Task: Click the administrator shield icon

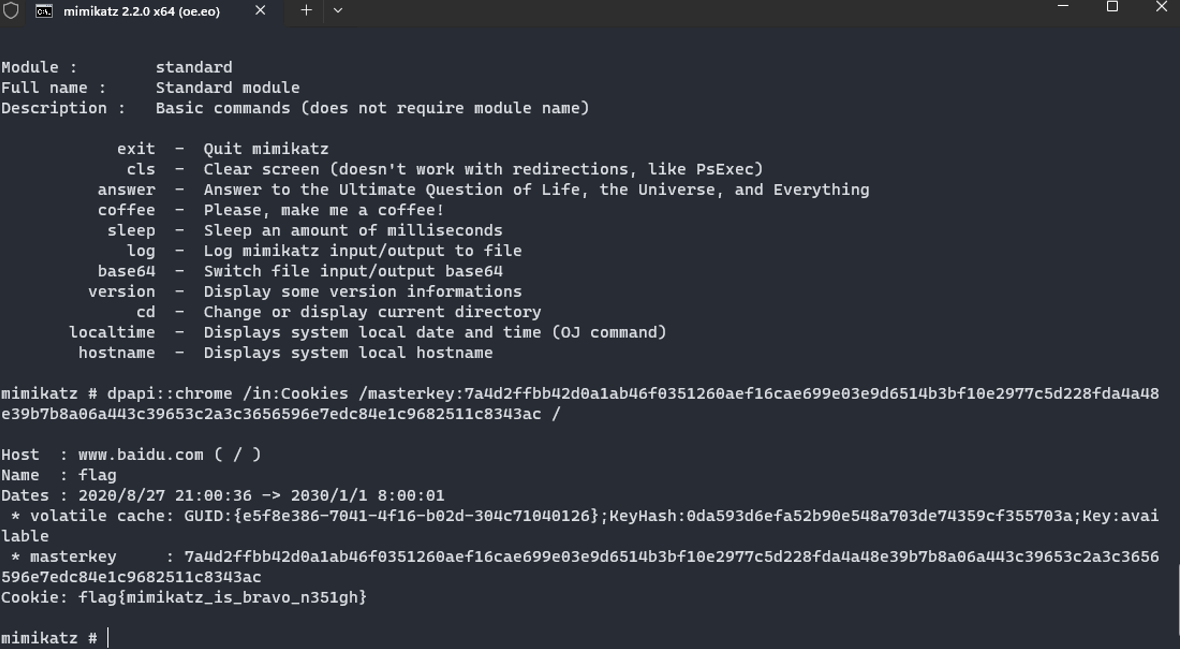Action: pos(11,11)
